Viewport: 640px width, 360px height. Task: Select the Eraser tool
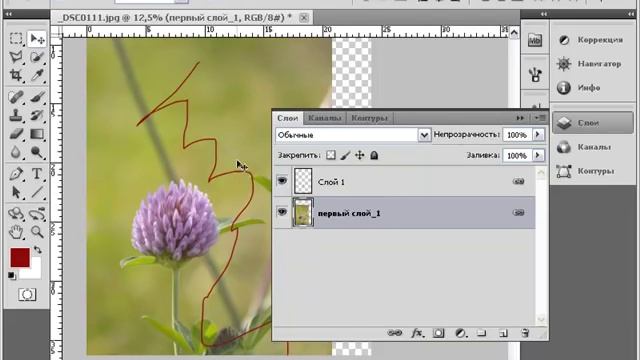(16, 134)
